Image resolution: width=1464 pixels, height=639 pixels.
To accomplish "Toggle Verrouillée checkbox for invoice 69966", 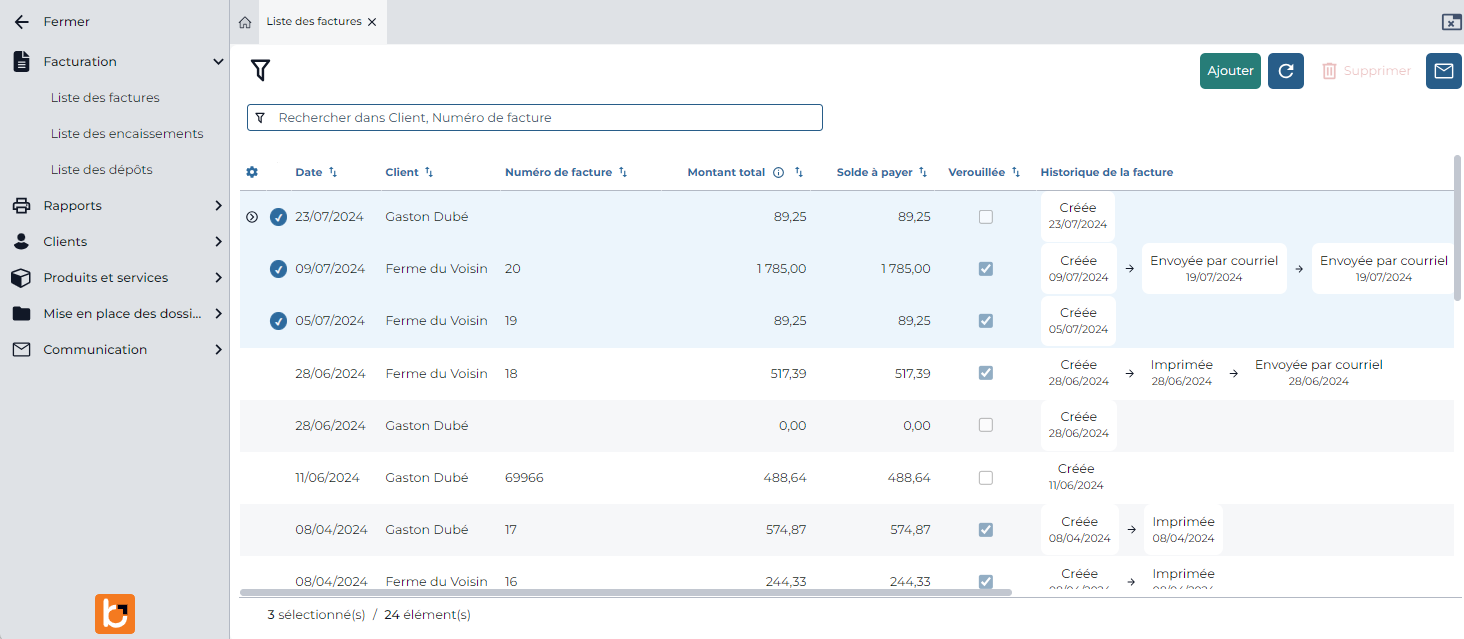I will click(x=986, y=478).
